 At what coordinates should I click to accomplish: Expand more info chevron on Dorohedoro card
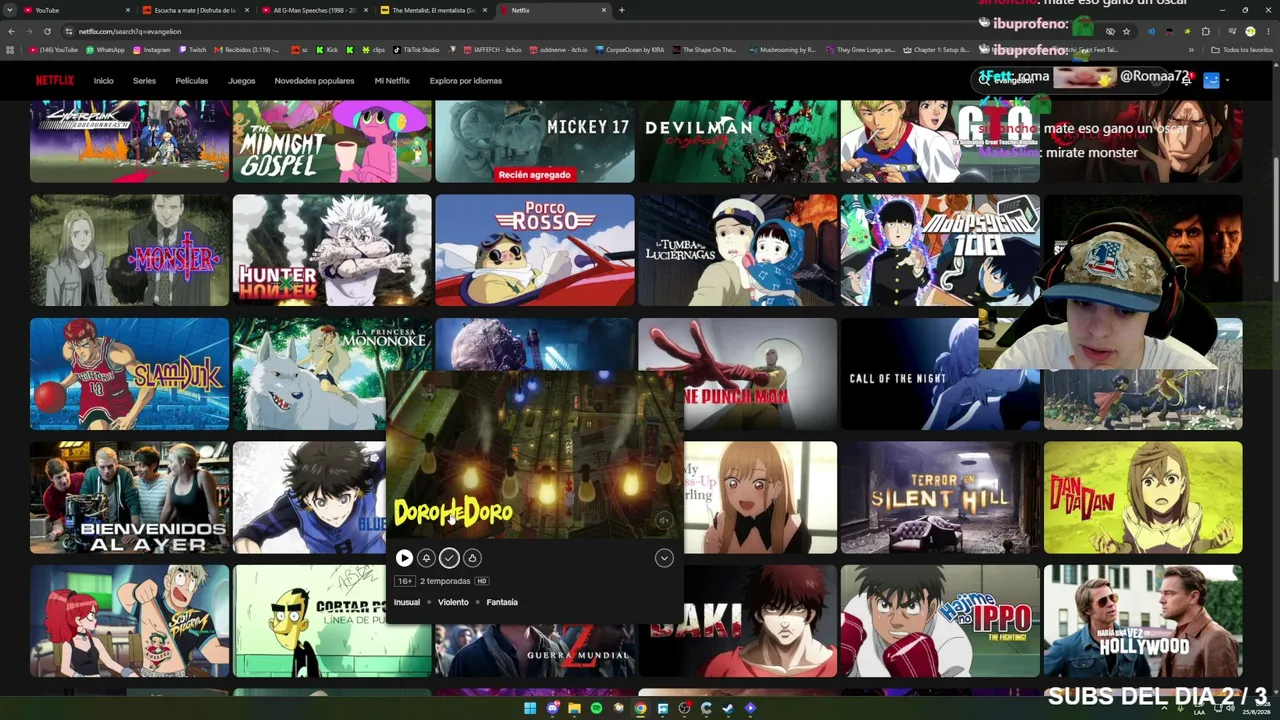pyautogui.click(x=664, y=558)
